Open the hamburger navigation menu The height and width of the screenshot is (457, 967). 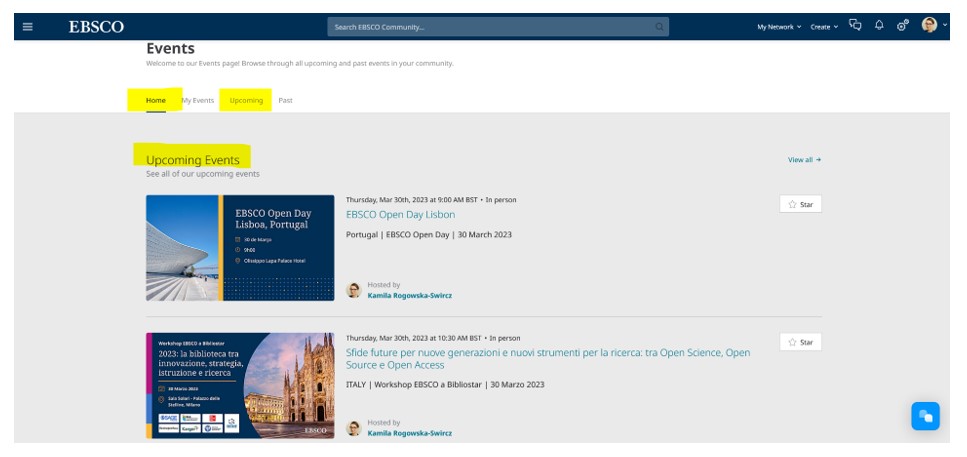click(x=27, y=27)
